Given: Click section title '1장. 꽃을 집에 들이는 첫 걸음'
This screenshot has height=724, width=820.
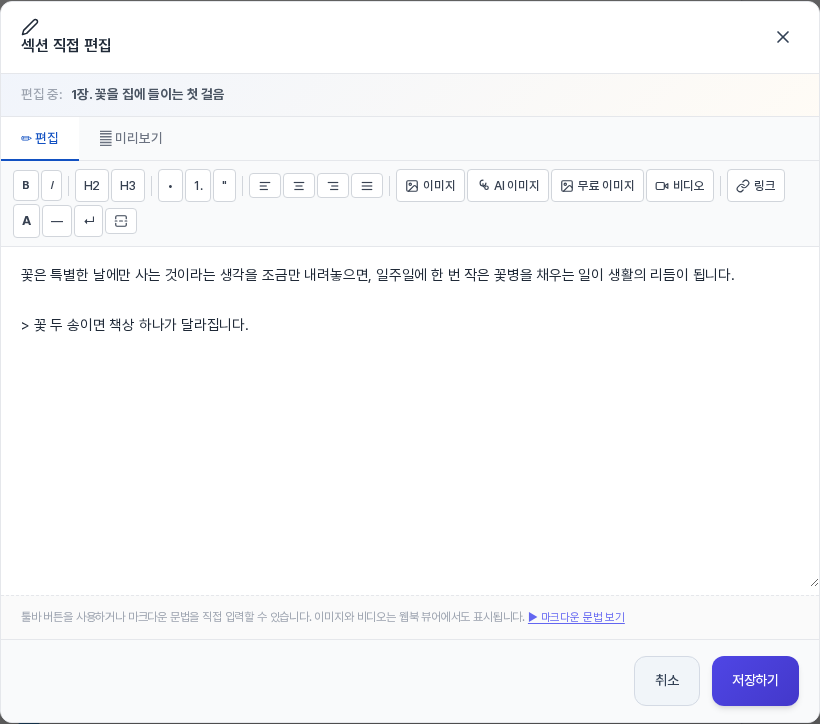Looking at the screenshot, I should (x=148, y=94).
